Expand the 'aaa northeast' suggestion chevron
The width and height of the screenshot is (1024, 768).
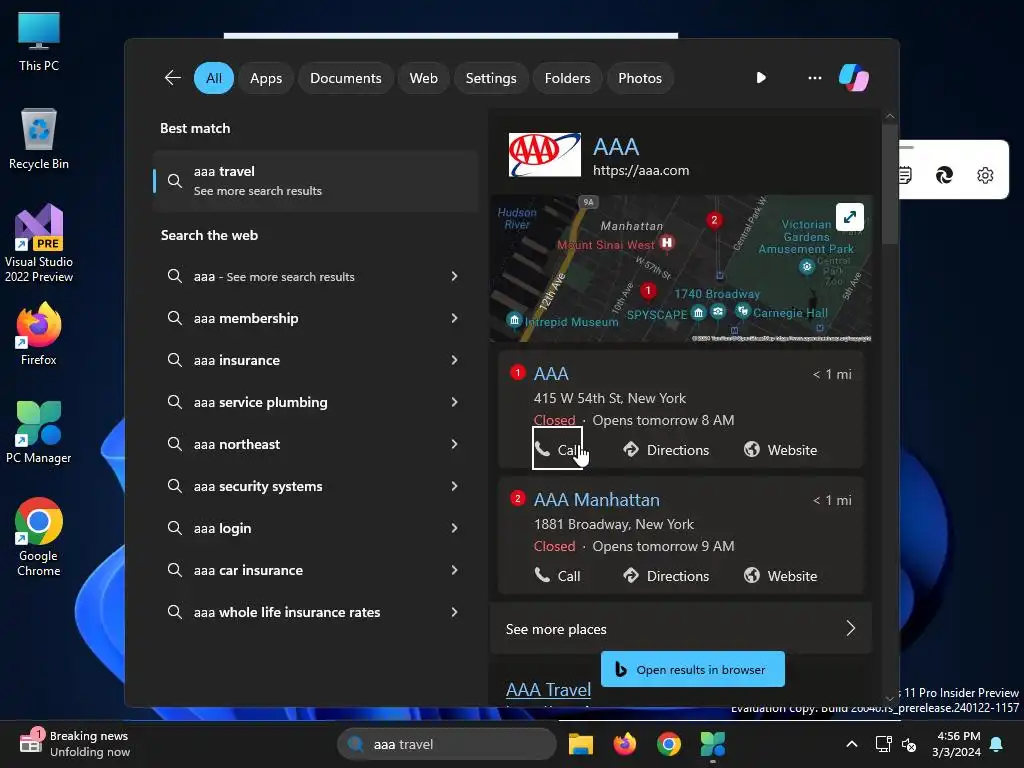455,444
